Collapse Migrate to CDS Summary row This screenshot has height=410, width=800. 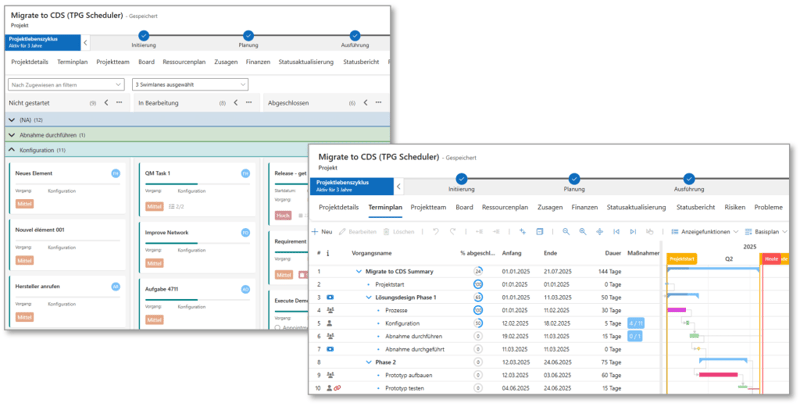click(359, 271)
